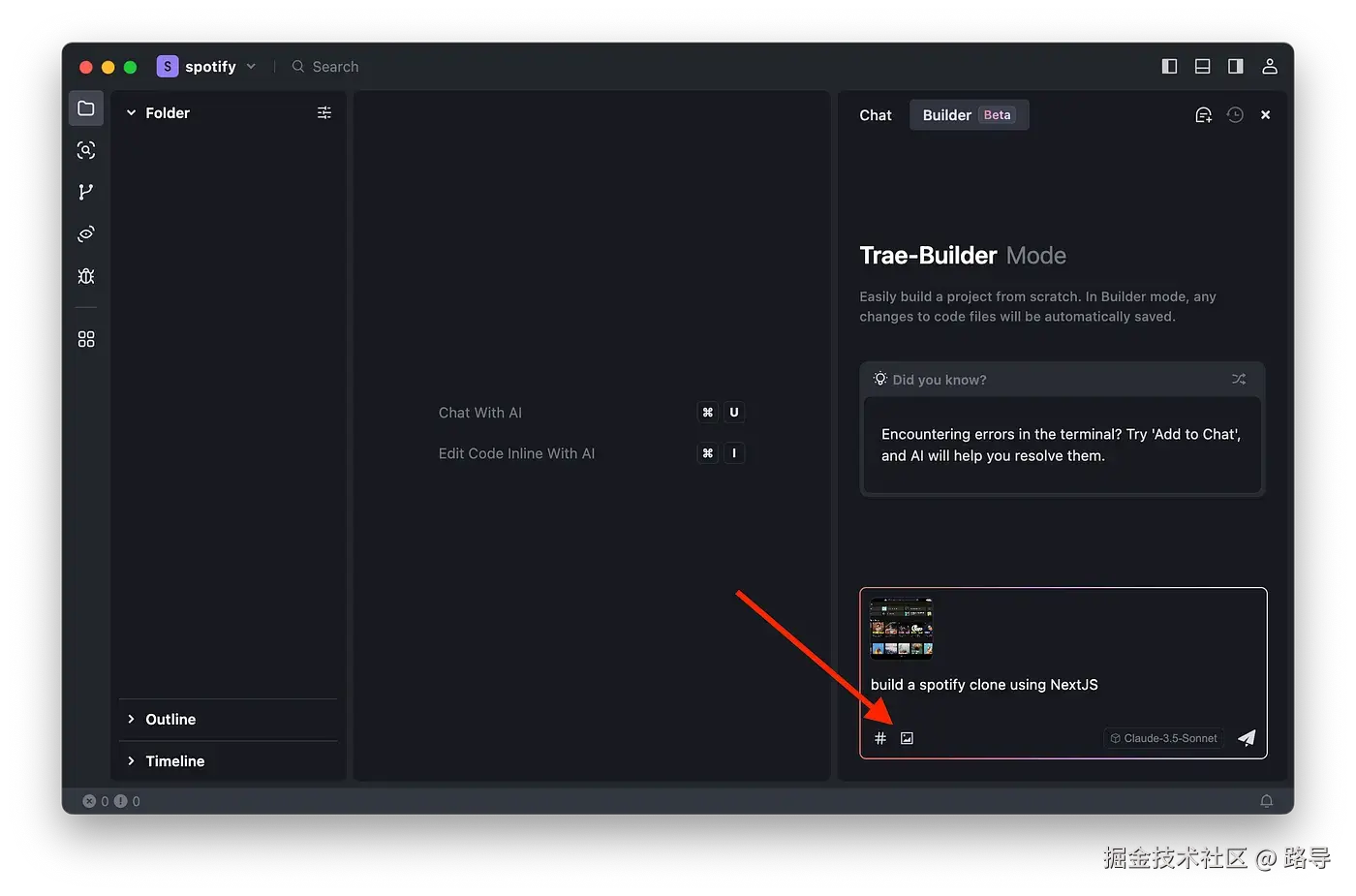Start a new chat session icon

tap(1203, 115)
